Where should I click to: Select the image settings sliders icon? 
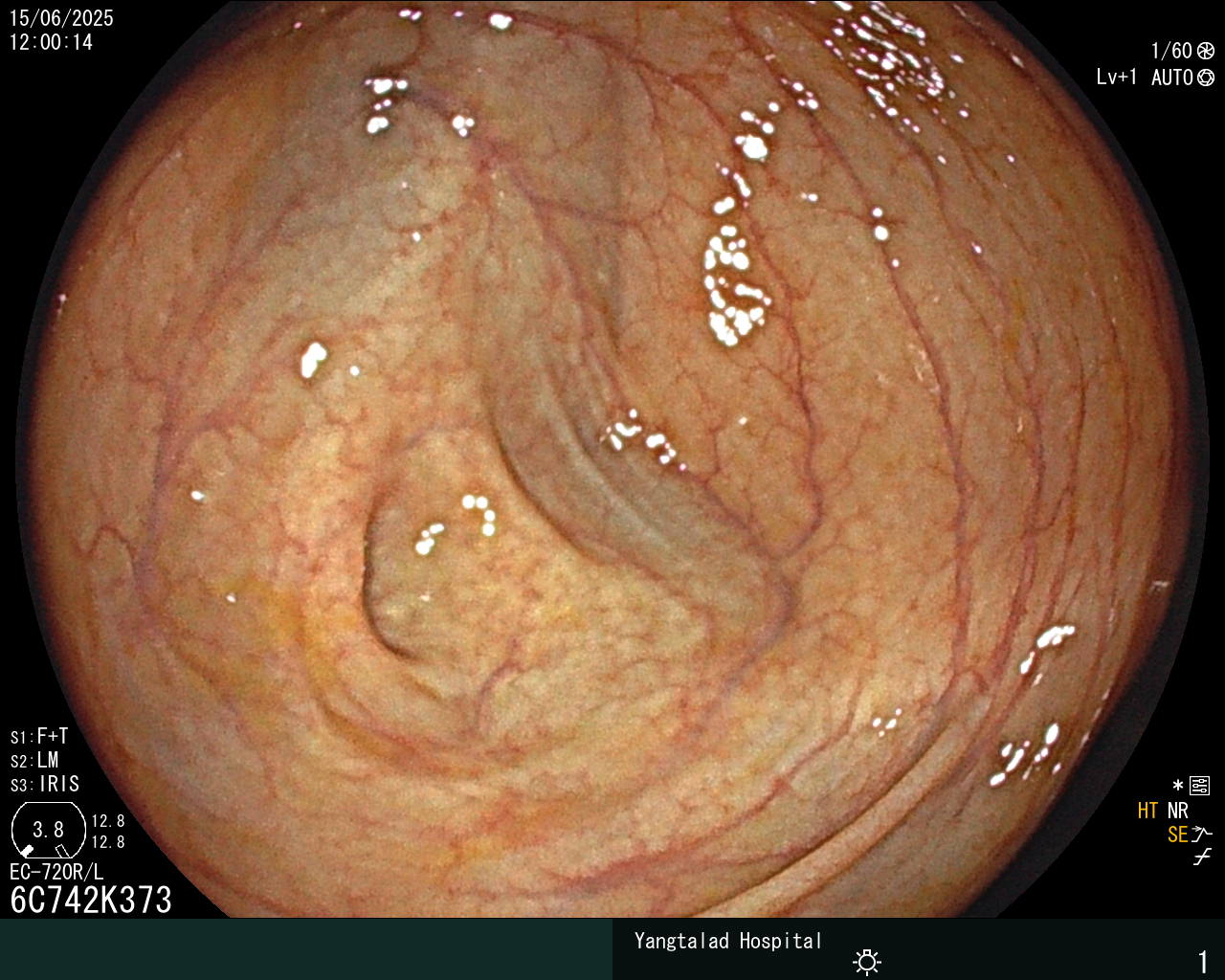click(1200, 787)
